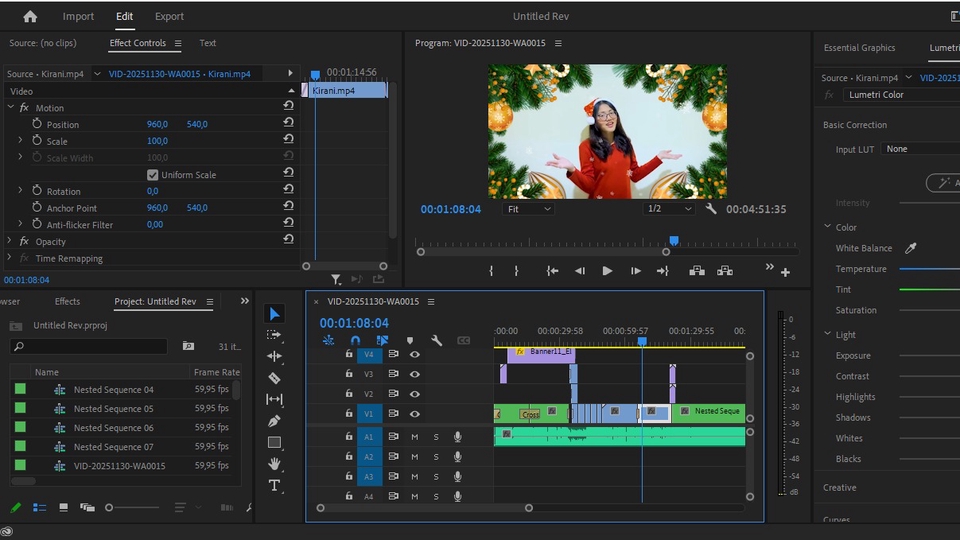Open the program monitor wrench settings
This screenshot has height=540, width=960.
point(711,209)
